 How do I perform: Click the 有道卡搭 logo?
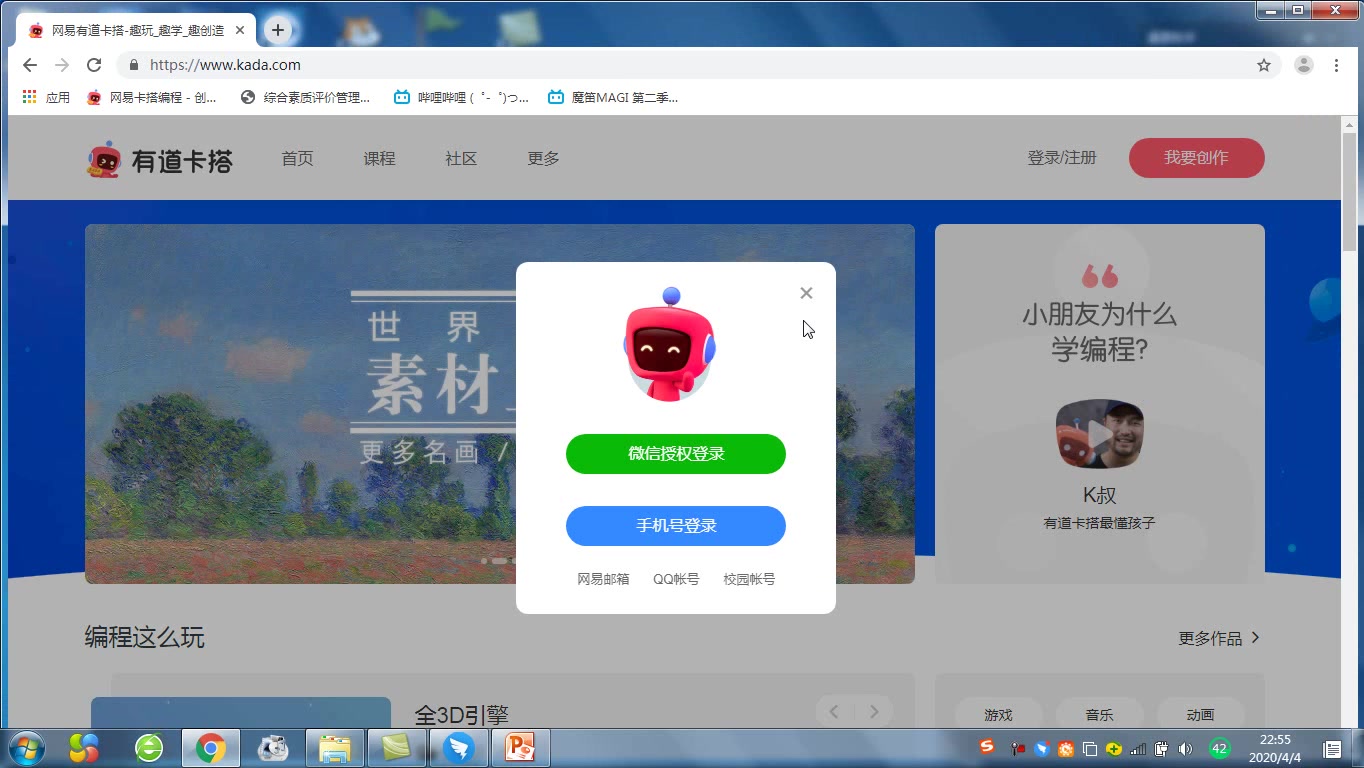click(160, 160)
